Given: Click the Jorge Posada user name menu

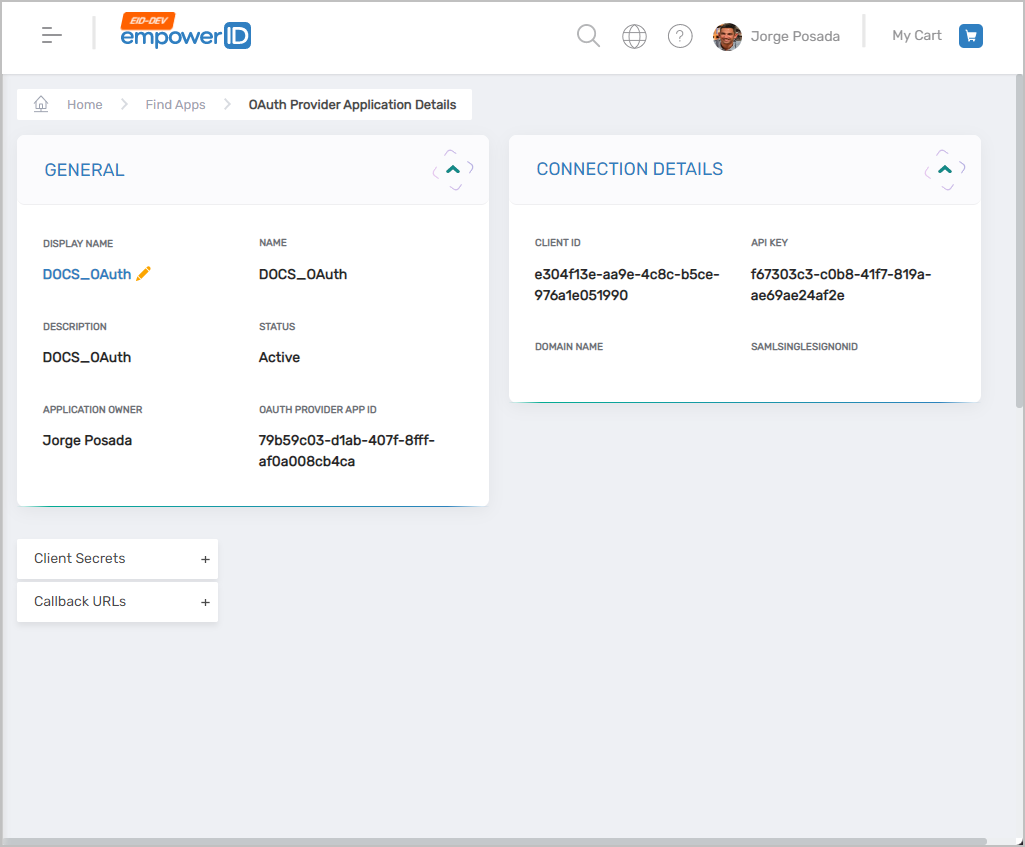Looking at the screenshot, I should [x=795, y=37].
